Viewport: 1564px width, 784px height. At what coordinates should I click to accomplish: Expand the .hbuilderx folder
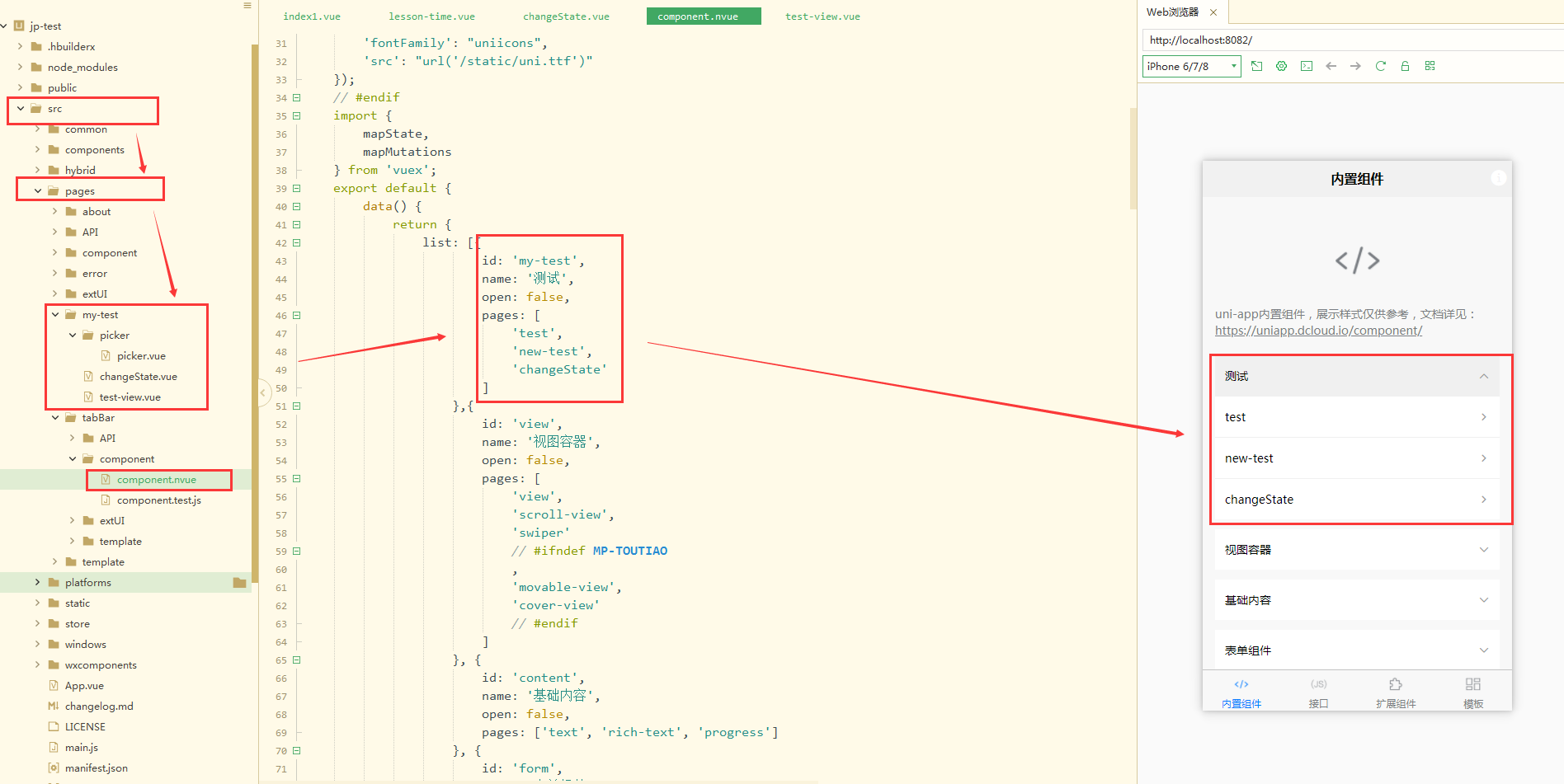pyautogui.click(x=21, y=47)
